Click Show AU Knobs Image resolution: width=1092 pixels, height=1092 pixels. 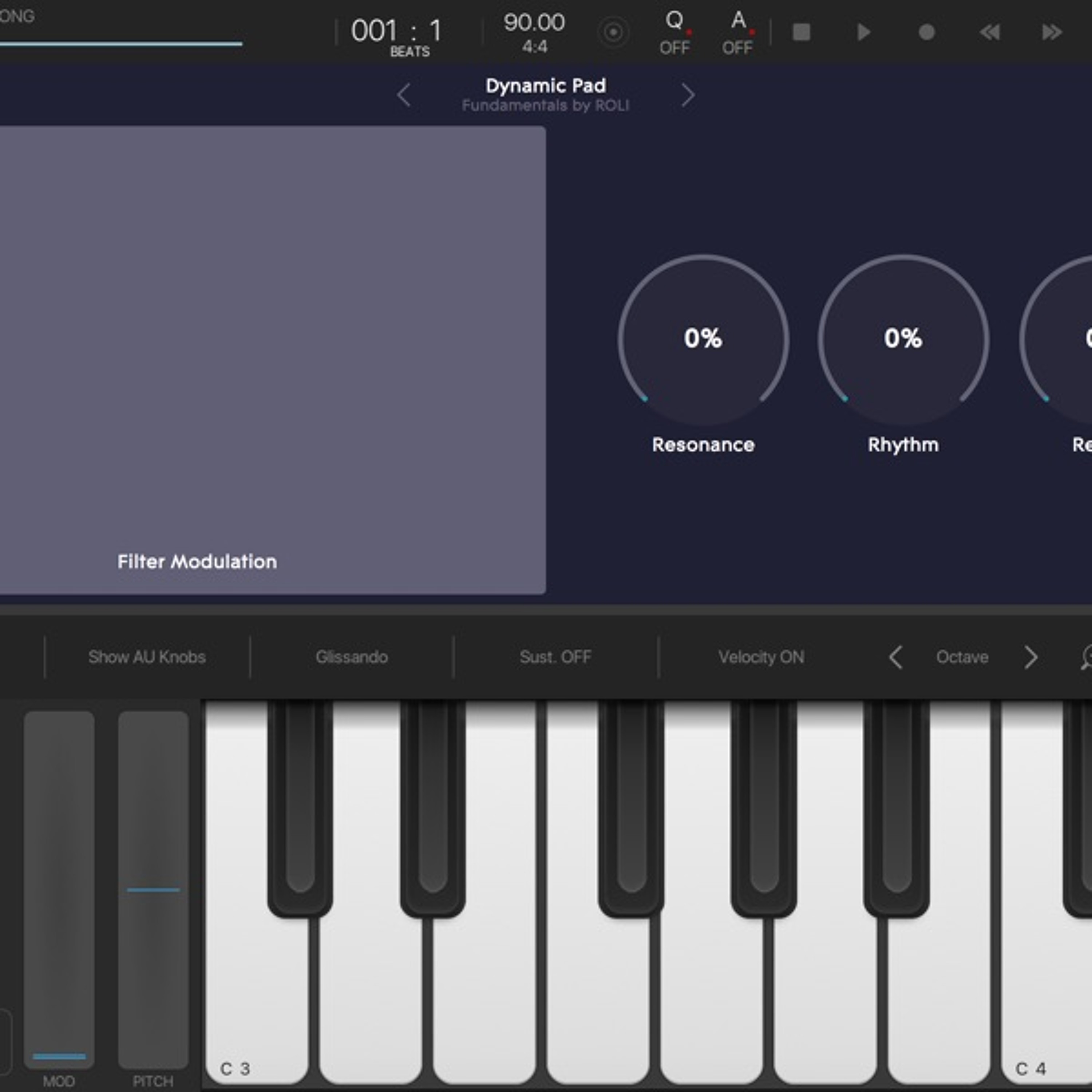[x=147, y=657]
